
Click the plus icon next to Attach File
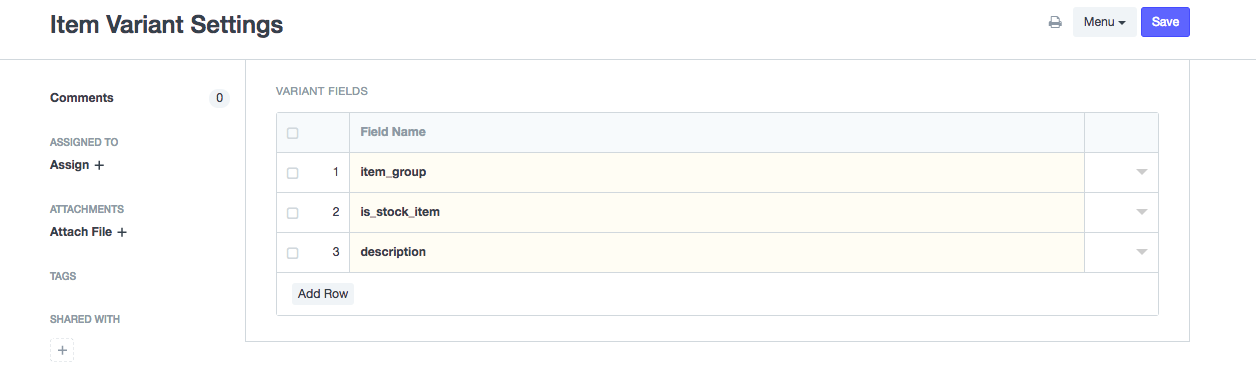pos(122,232)
